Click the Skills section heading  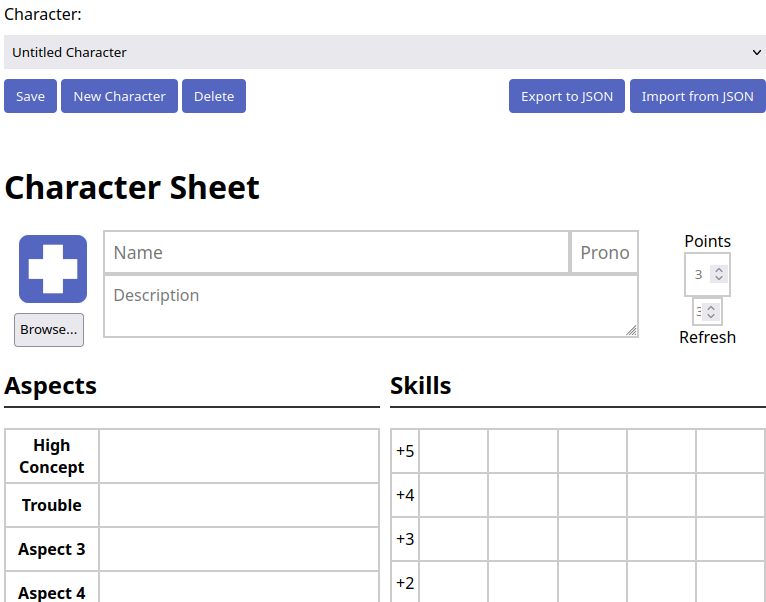point(421,386)
